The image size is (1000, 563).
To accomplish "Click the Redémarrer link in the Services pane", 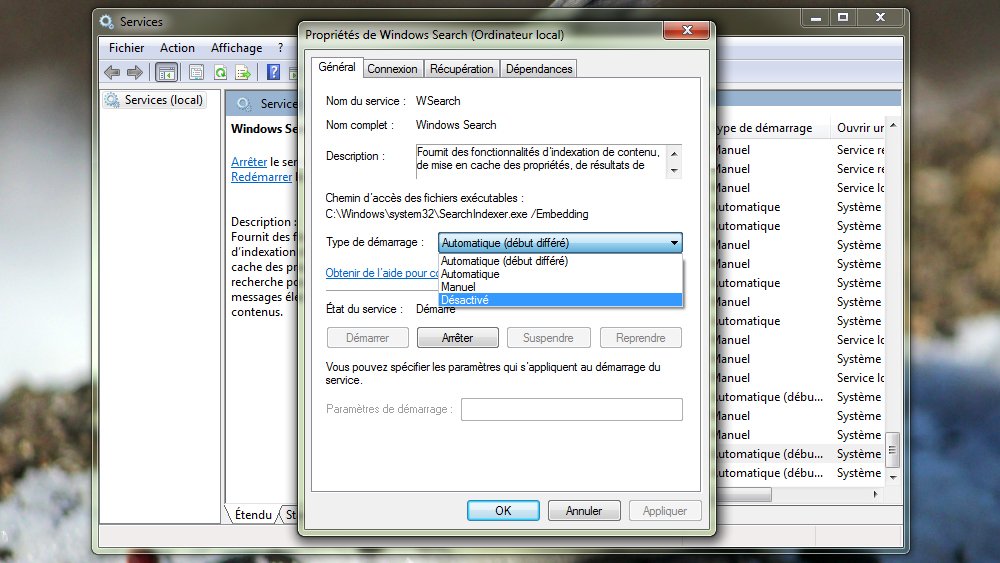I will click(261, 177).
